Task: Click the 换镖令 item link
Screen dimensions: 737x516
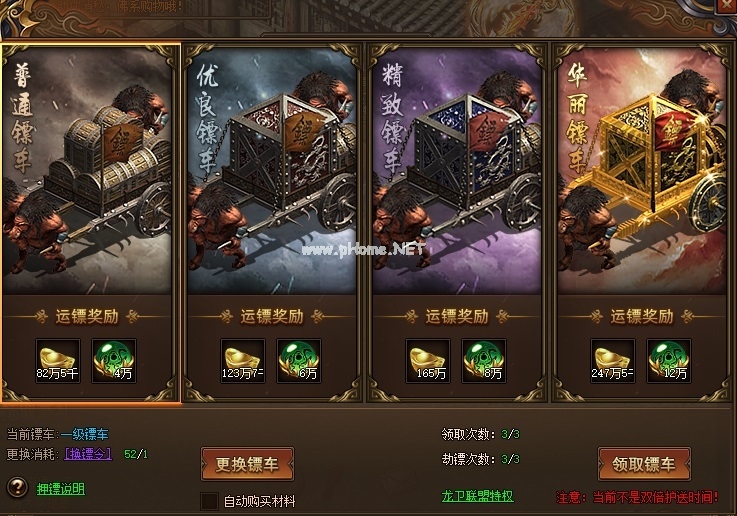Action: tap(88, 454)
